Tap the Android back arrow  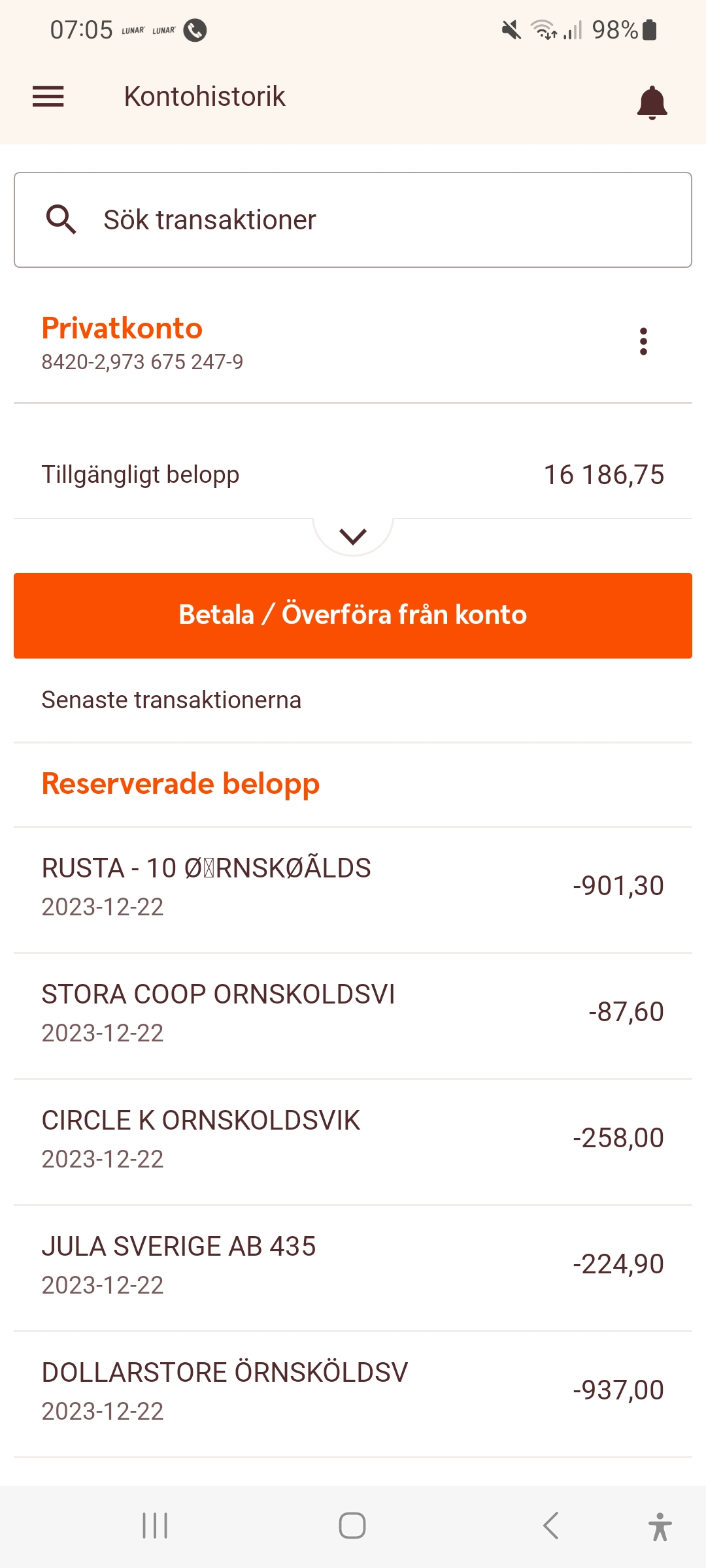550,1526
